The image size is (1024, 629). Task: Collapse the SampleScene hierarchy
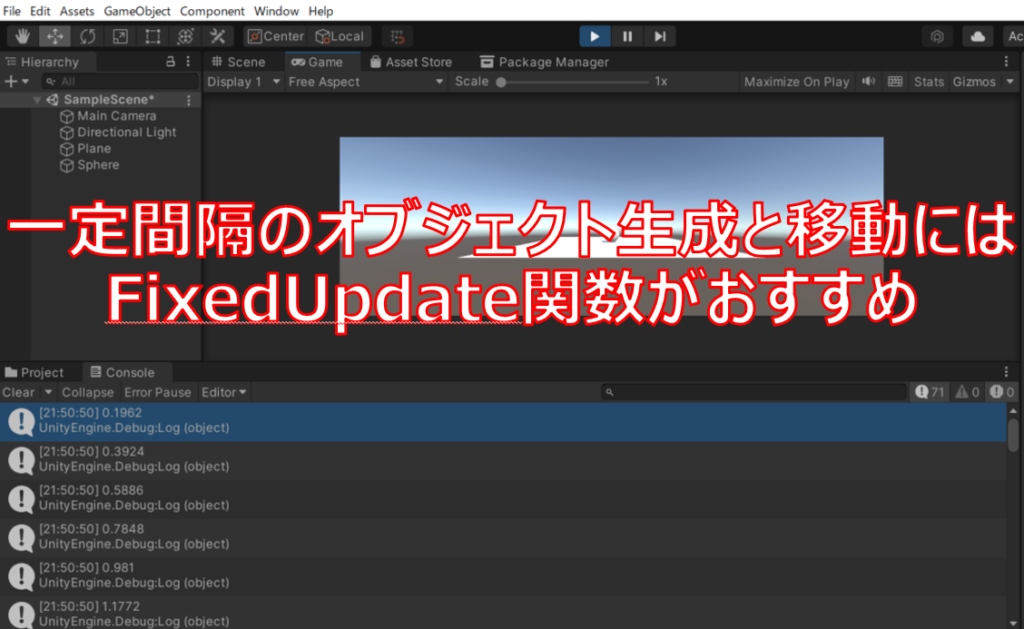click(36, 99)
